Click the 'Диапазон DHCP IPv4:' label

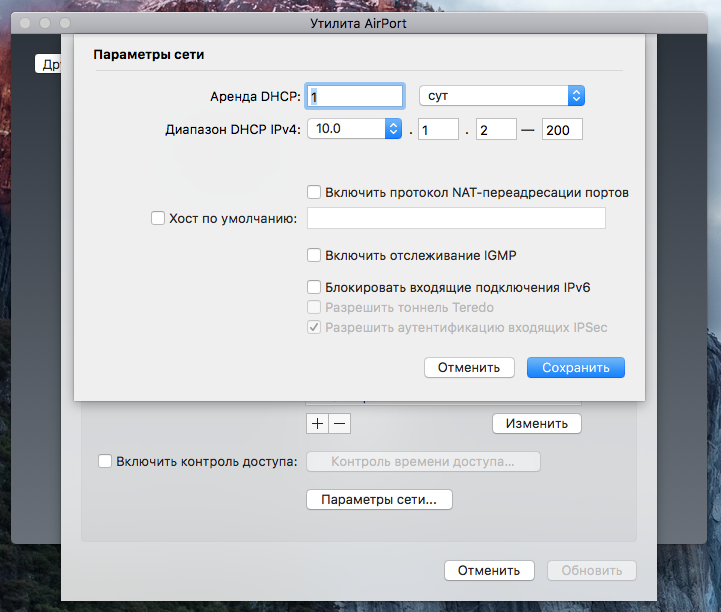click(233, 130)
